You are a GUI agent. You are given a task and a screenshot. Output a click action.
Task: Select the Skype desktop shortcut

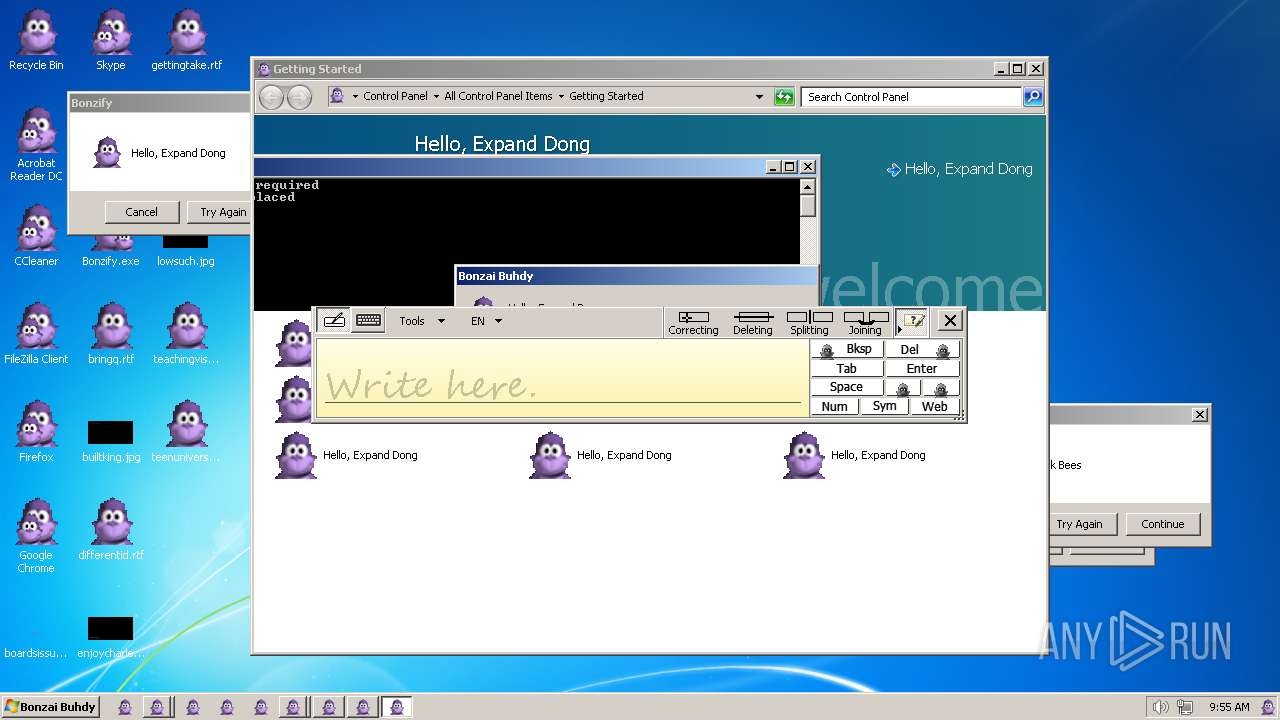click(111, 40)
